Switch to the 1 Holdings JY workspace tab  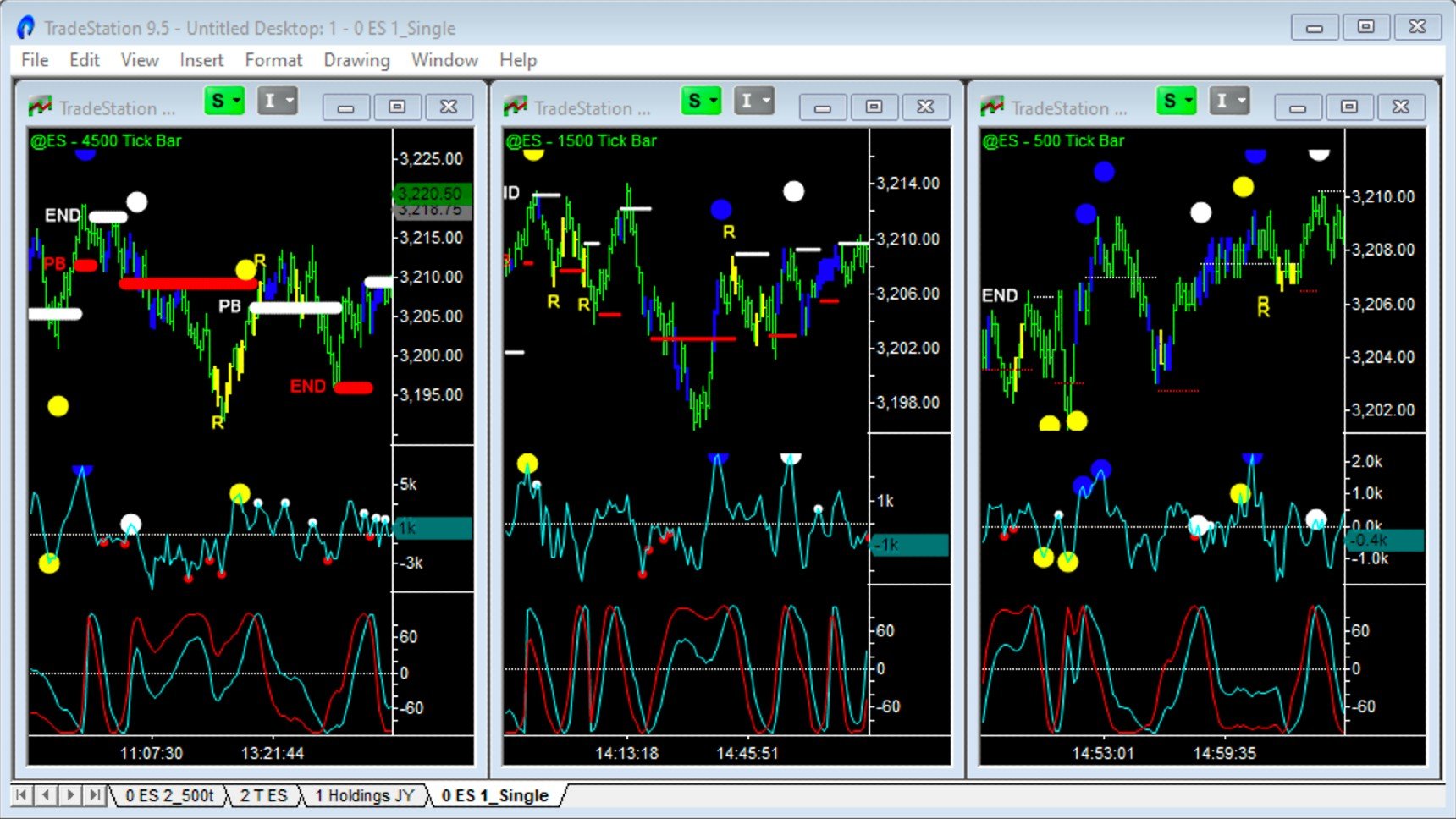[364, 795]
